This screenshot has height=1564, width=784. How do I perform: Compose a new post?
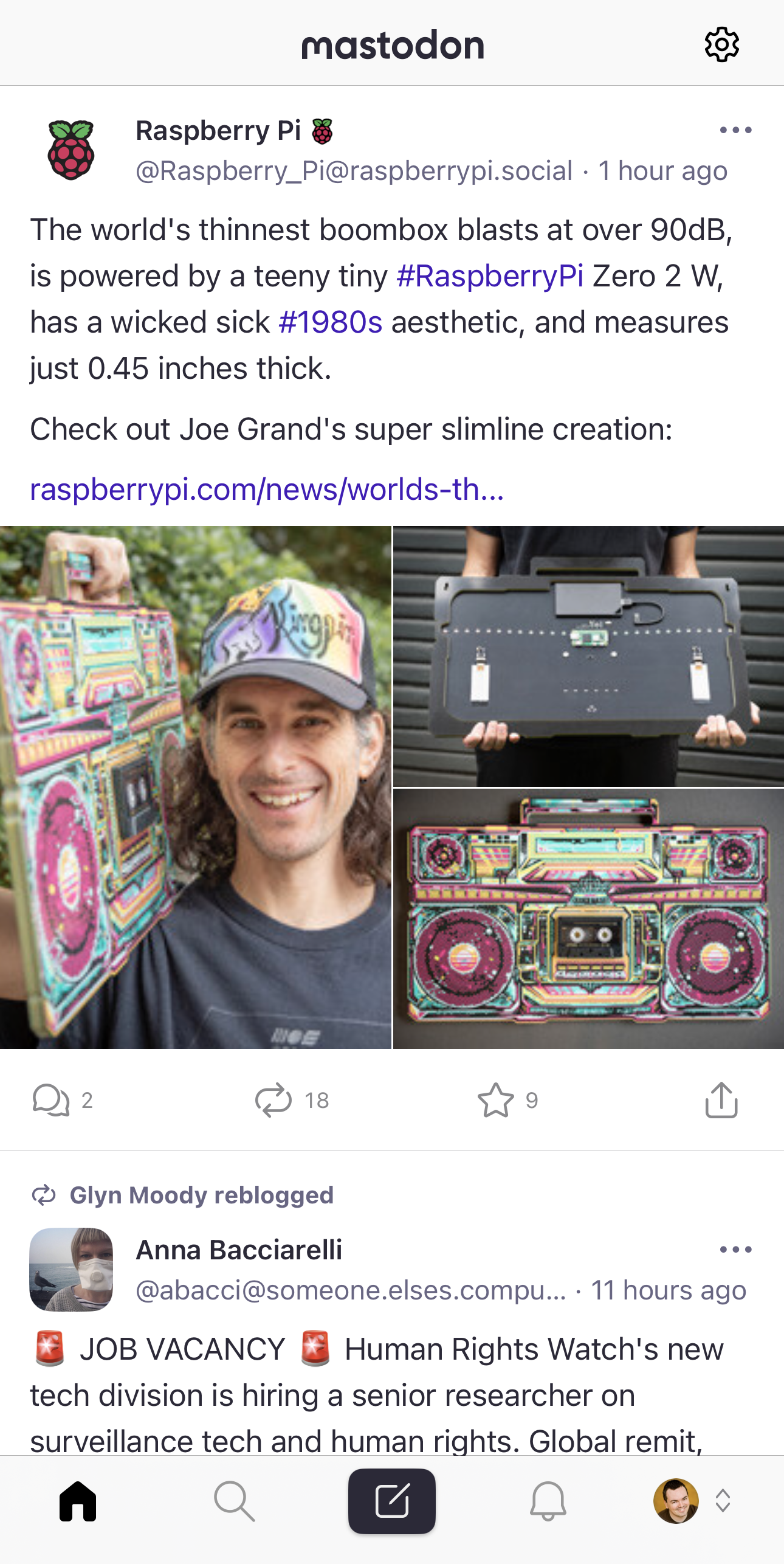392,1501
